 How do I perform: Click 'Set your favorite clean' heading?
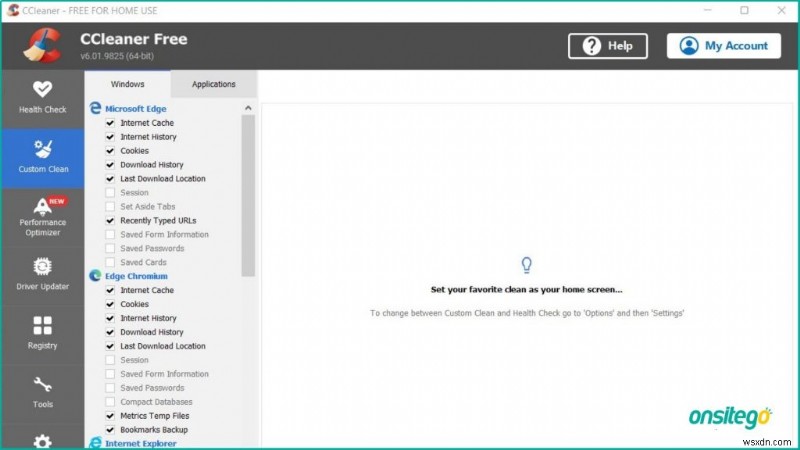(x=527, y=289)
